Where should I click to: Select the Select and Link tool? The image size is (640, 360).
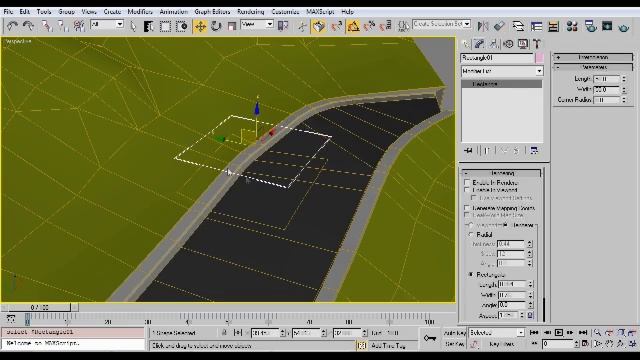[47, 27]
